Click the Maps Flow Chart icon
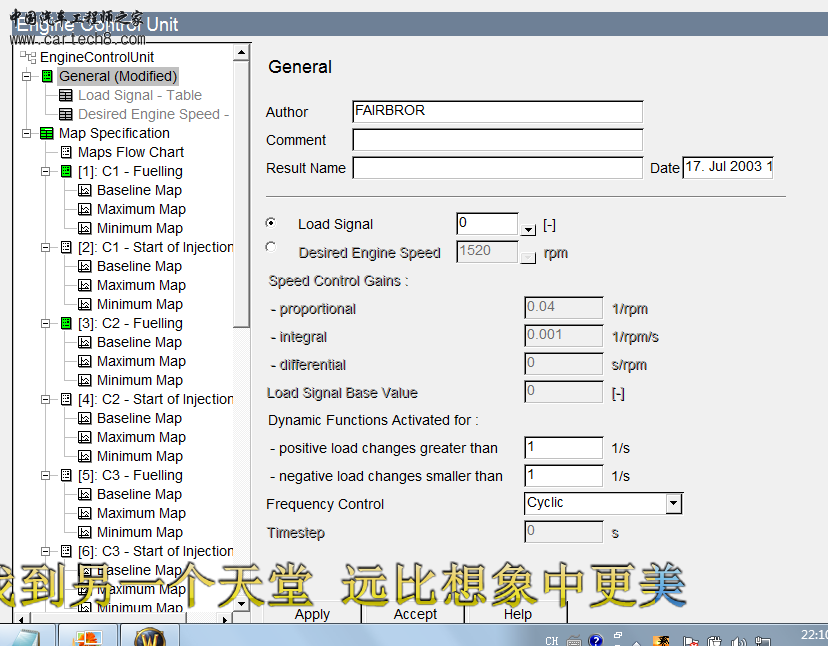Screen dimensions: 828x646 tap(66, 153)
